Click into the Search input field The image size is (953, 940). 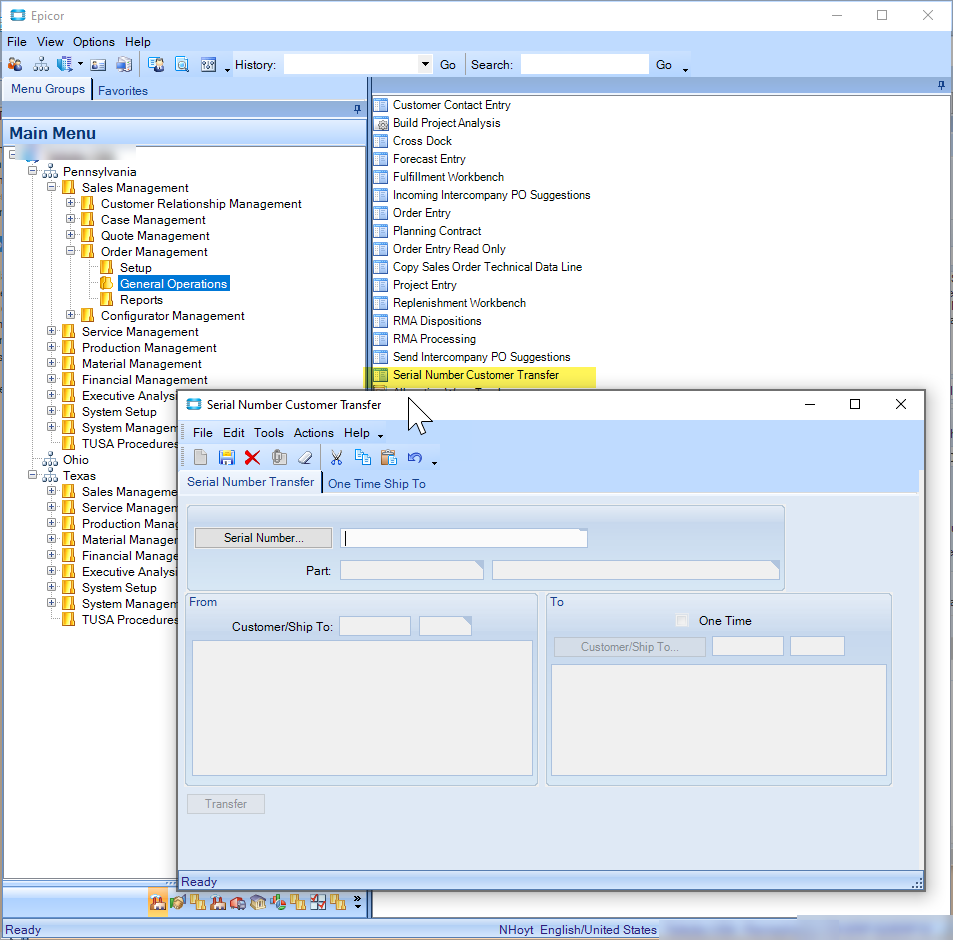tap(585, 64)
